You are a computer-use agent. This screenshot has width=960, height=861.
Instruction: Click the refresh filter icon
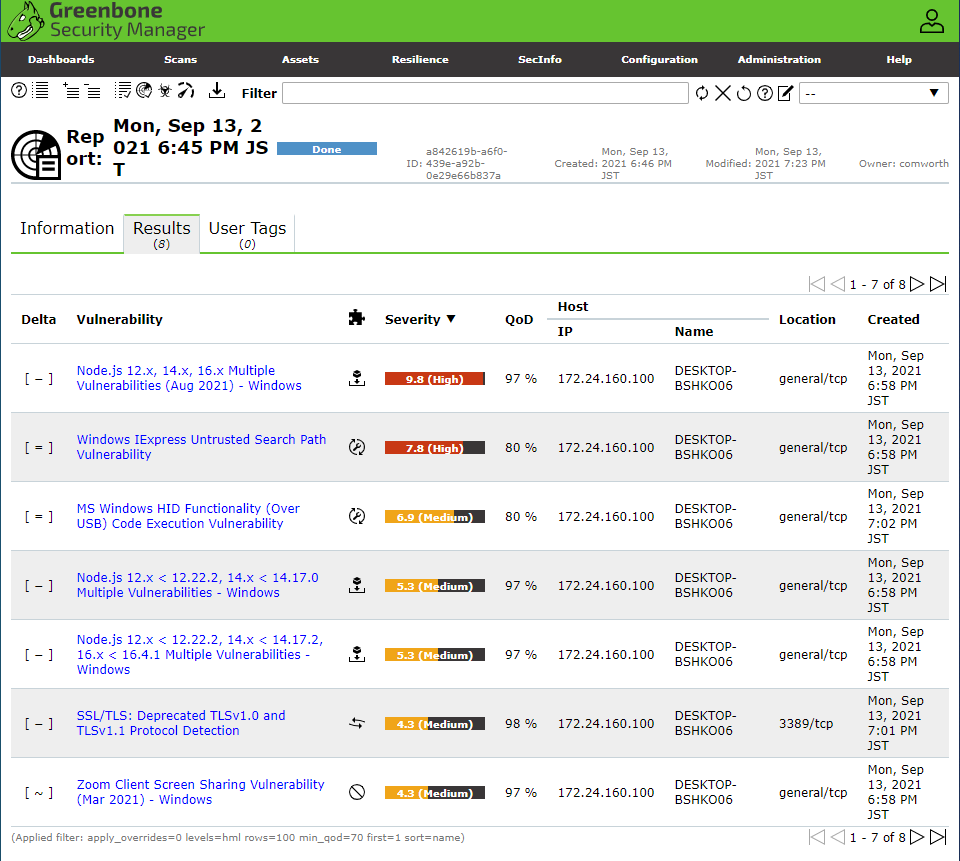point(702,93)
